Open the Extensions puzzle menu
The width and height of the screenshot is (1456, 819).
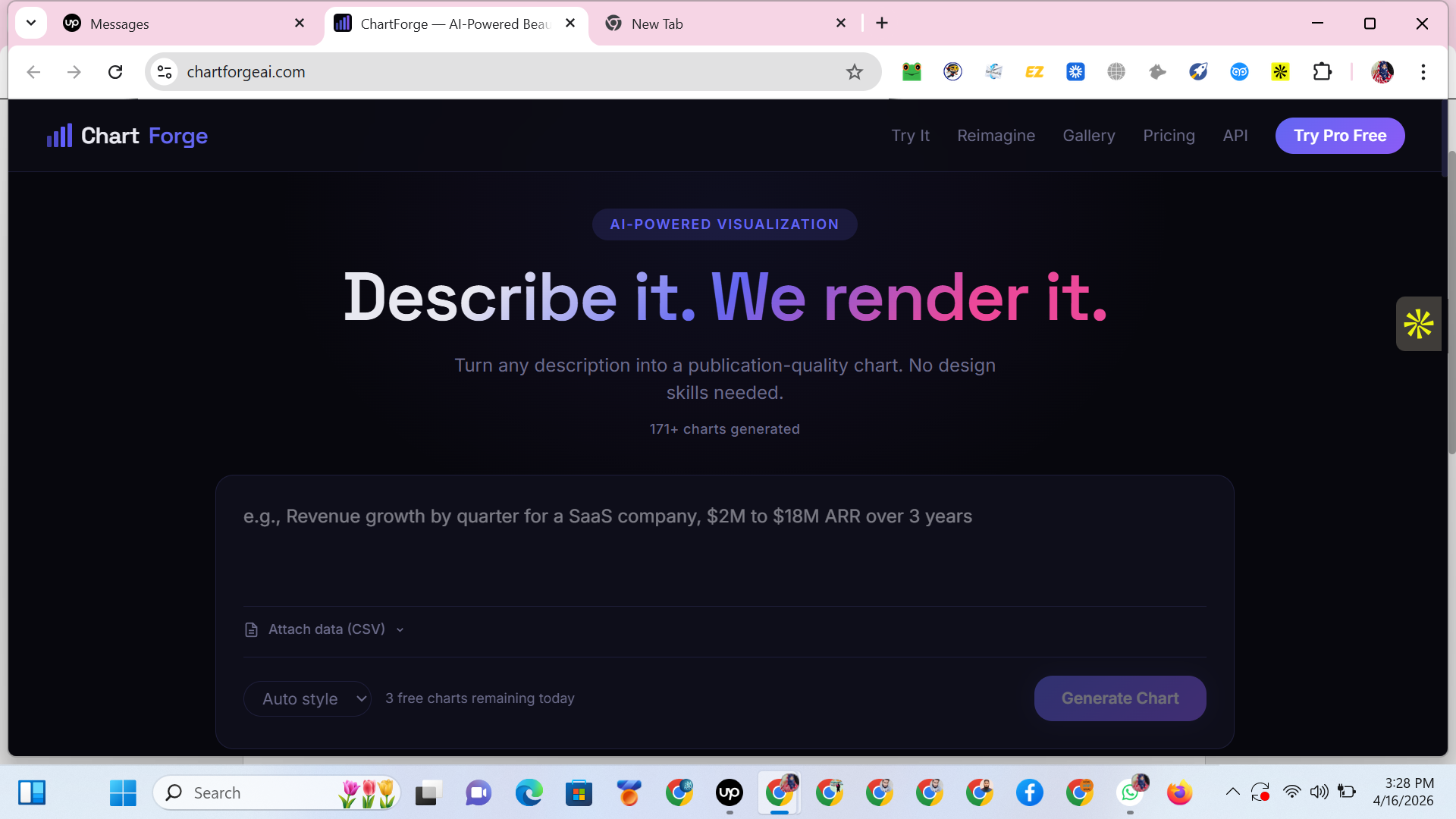click(1322, 72)
